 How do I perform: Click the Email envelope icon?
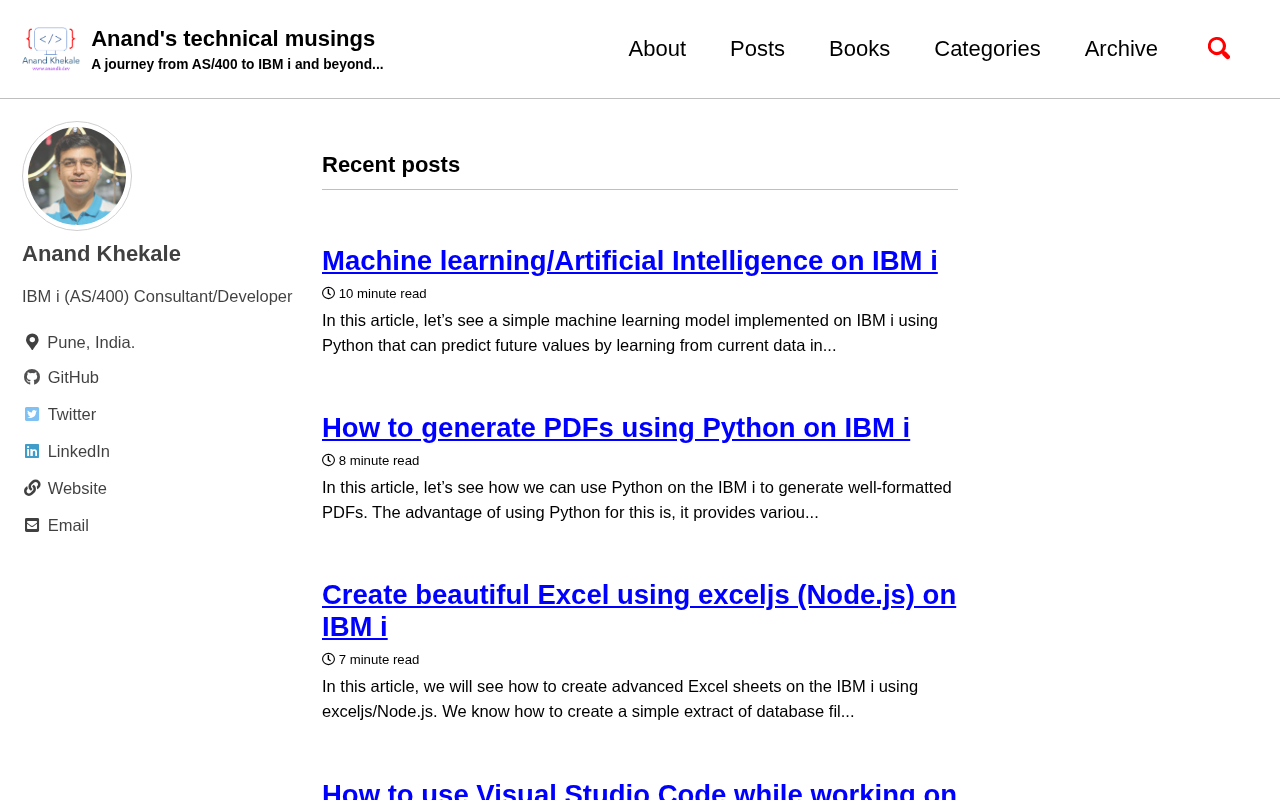point(32,525)
